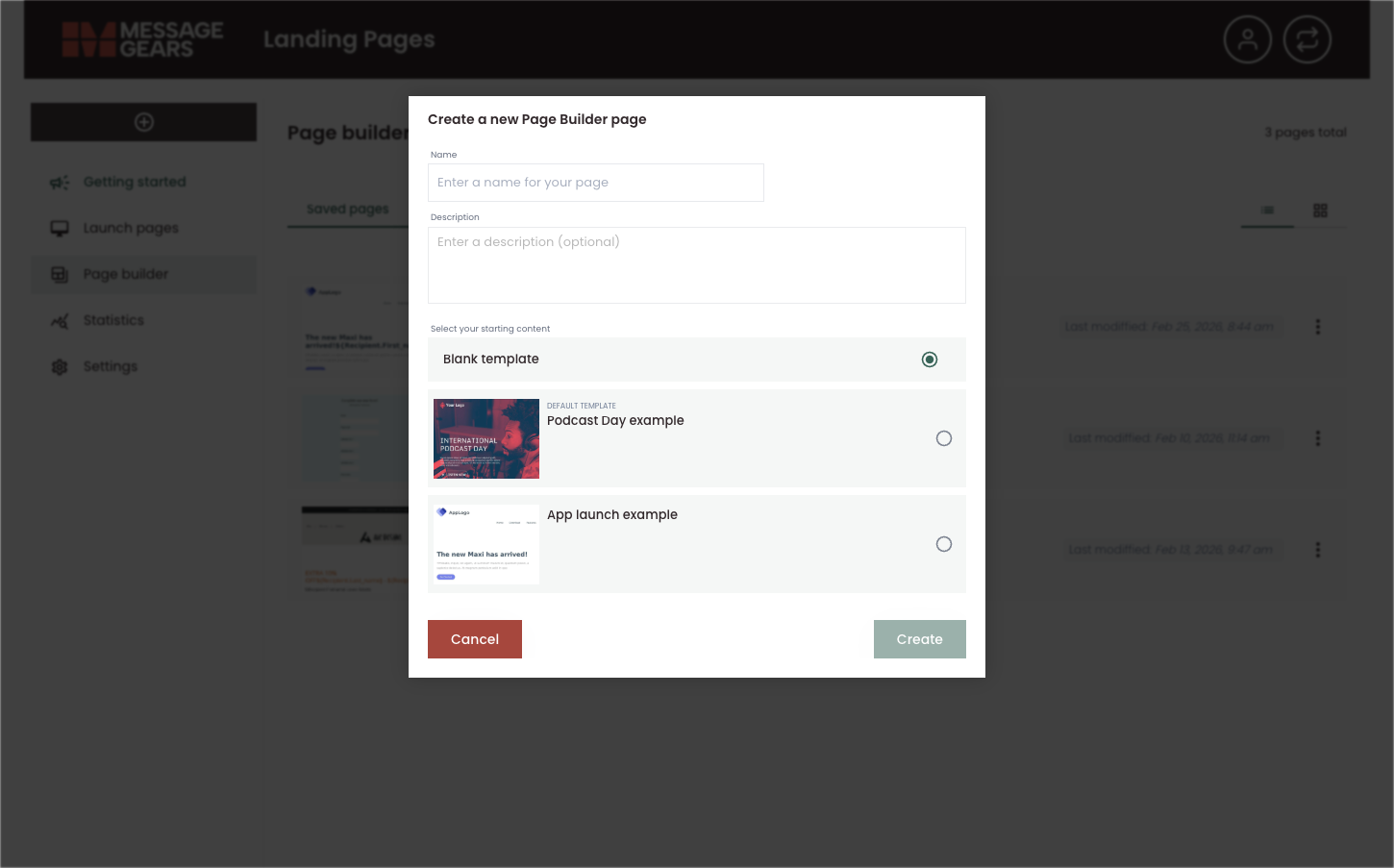Select the Podcast Day example radio button
This screenshot has height=868, width=1394.
944,438
